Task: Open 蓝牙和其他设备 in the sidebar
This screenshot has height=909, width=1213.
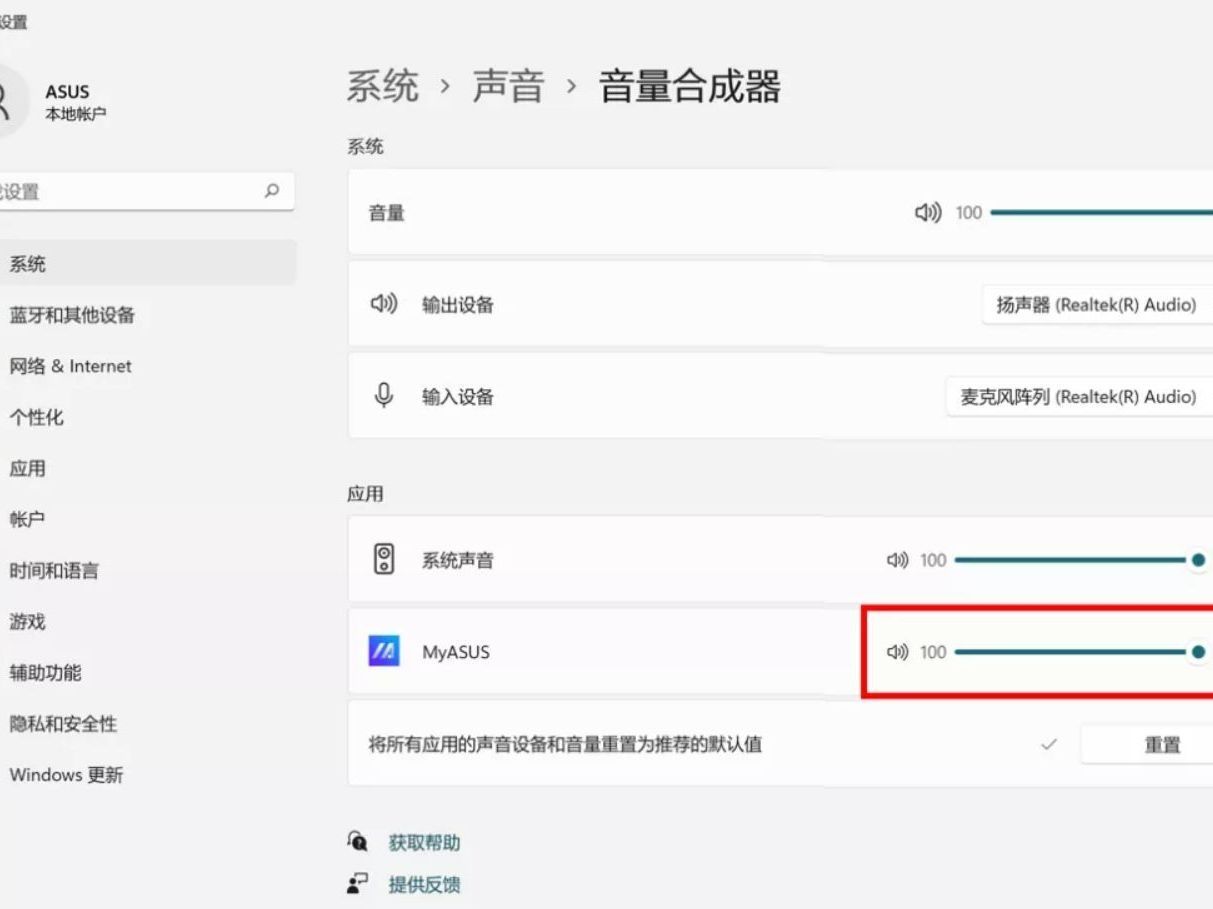Action: click(72, 315)
